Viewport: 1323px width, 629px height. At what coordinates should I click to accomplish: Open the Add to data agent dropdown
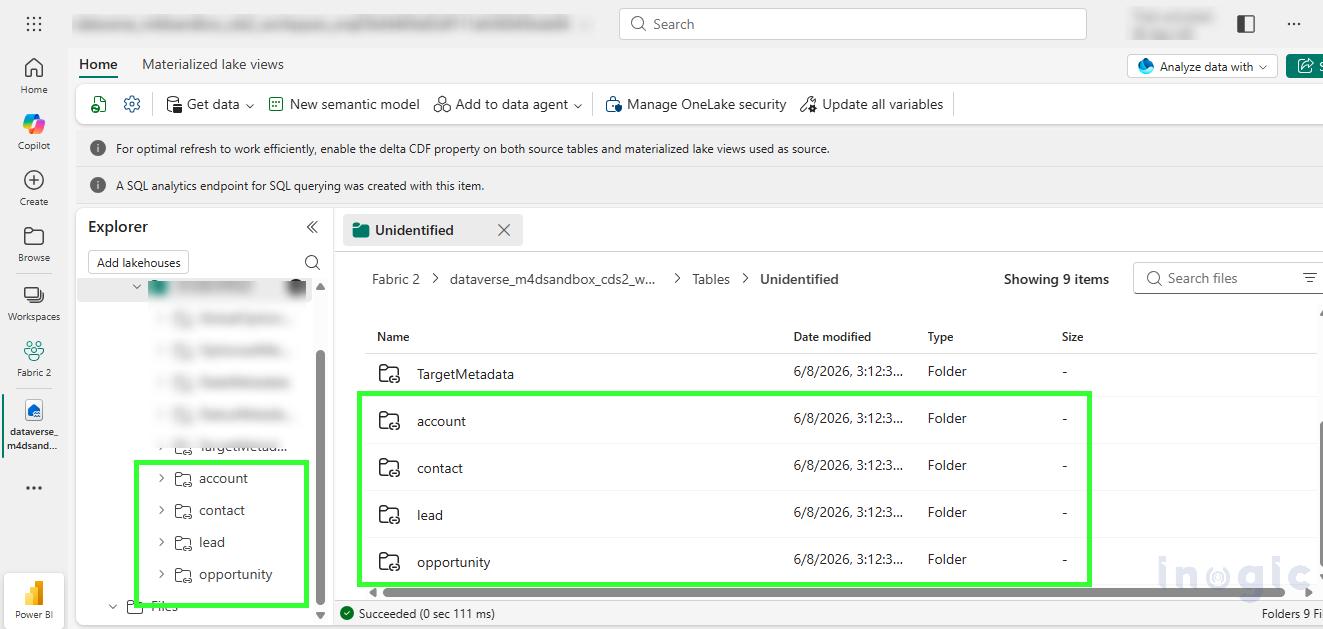507,104
